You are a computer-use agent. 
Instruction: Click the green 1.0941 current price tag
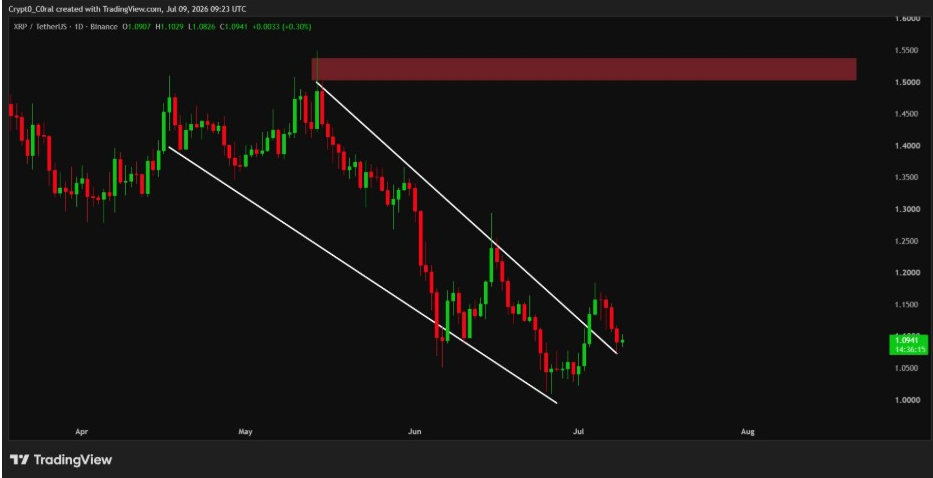tap(908, 340)
